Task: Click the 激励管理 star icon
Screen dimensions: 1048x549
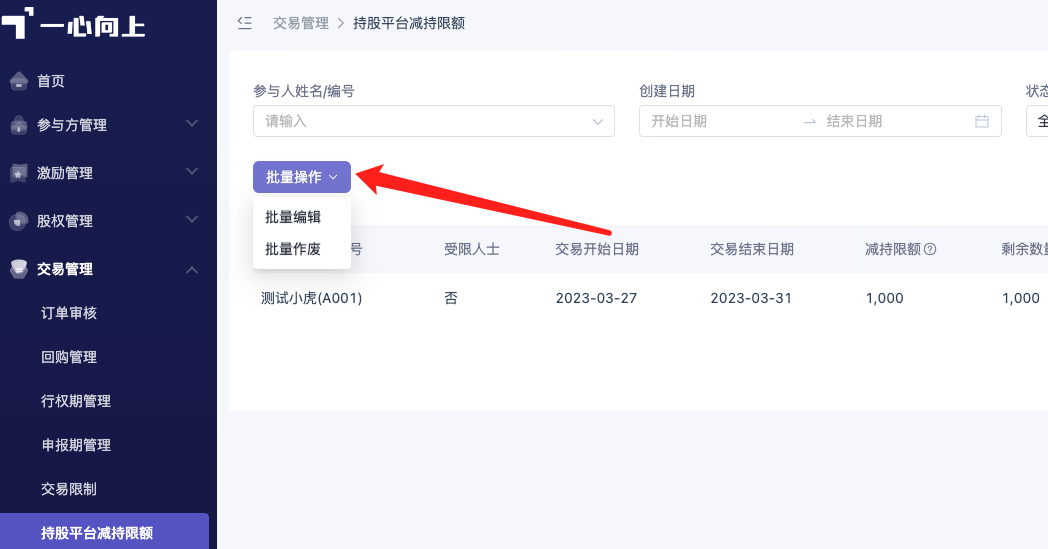Action: (x=19, y=173)
